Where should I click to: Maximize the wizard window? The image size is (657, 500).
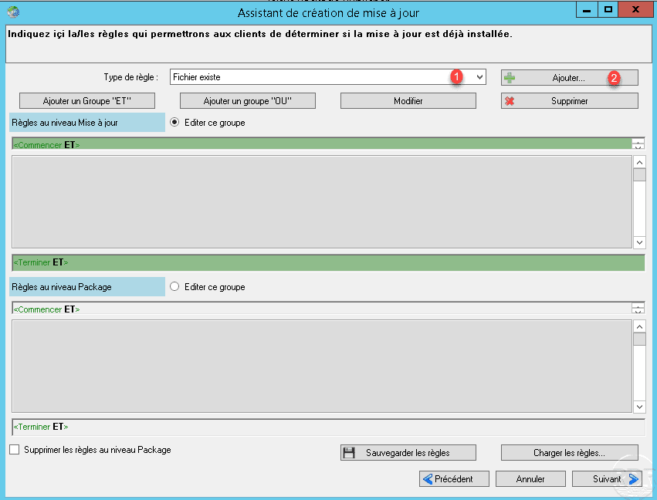pos(608,10)
